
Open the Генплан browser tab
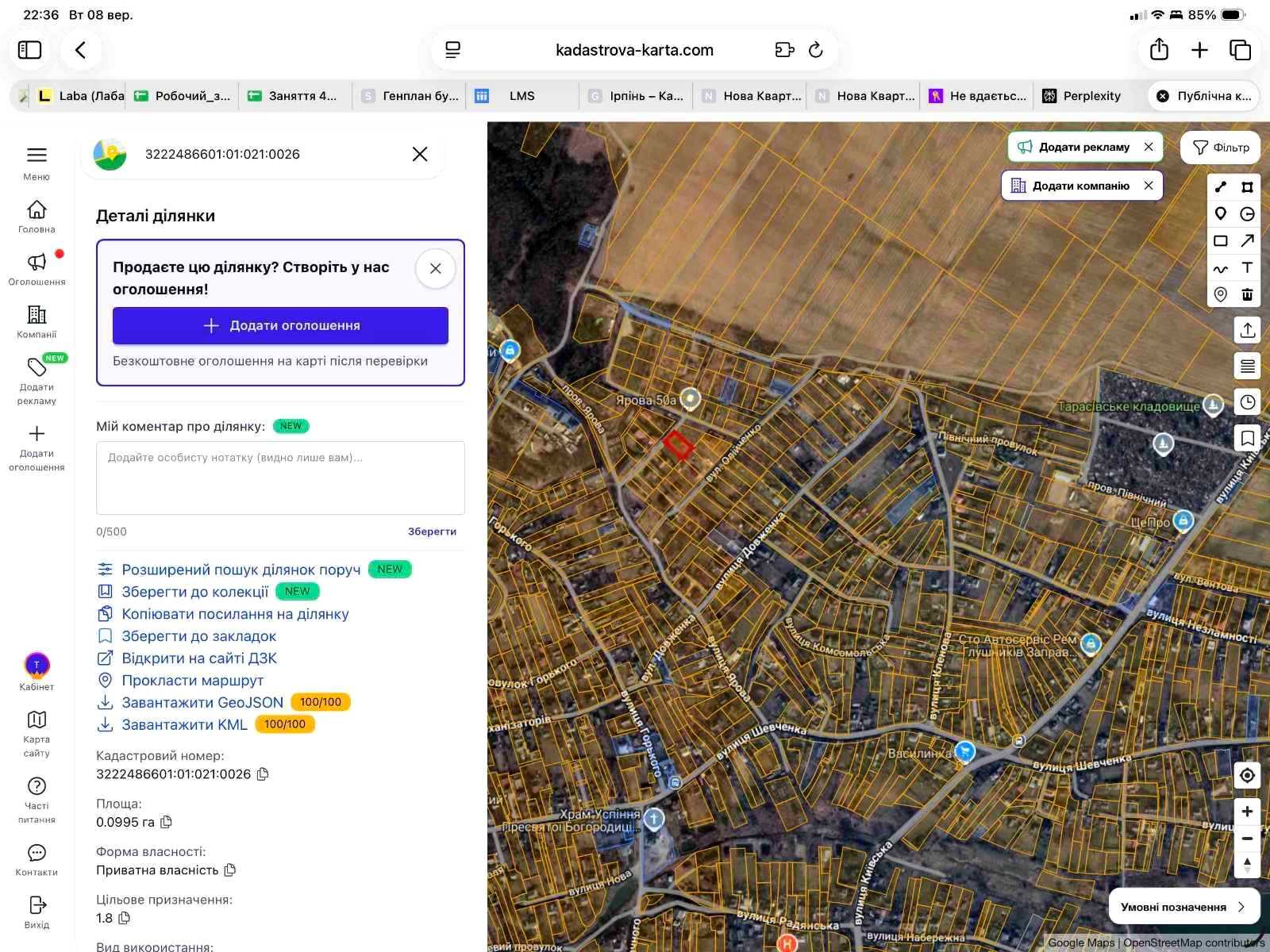click(410, 96)
